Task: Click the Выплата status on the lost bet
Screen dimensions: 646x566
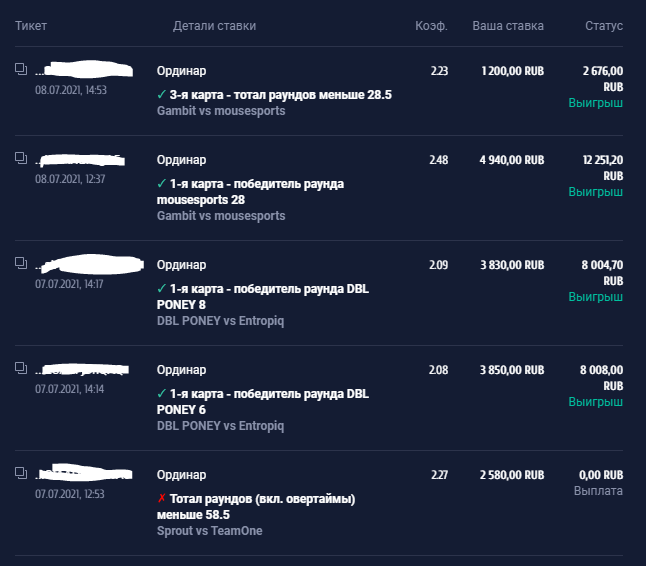Action: click(x=598, y=491)
